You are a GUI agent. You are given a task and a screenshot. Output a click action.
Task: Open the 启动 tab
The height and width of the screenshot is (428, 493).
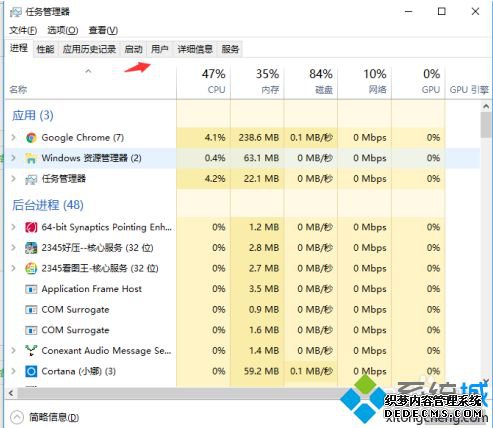(133, 49)
